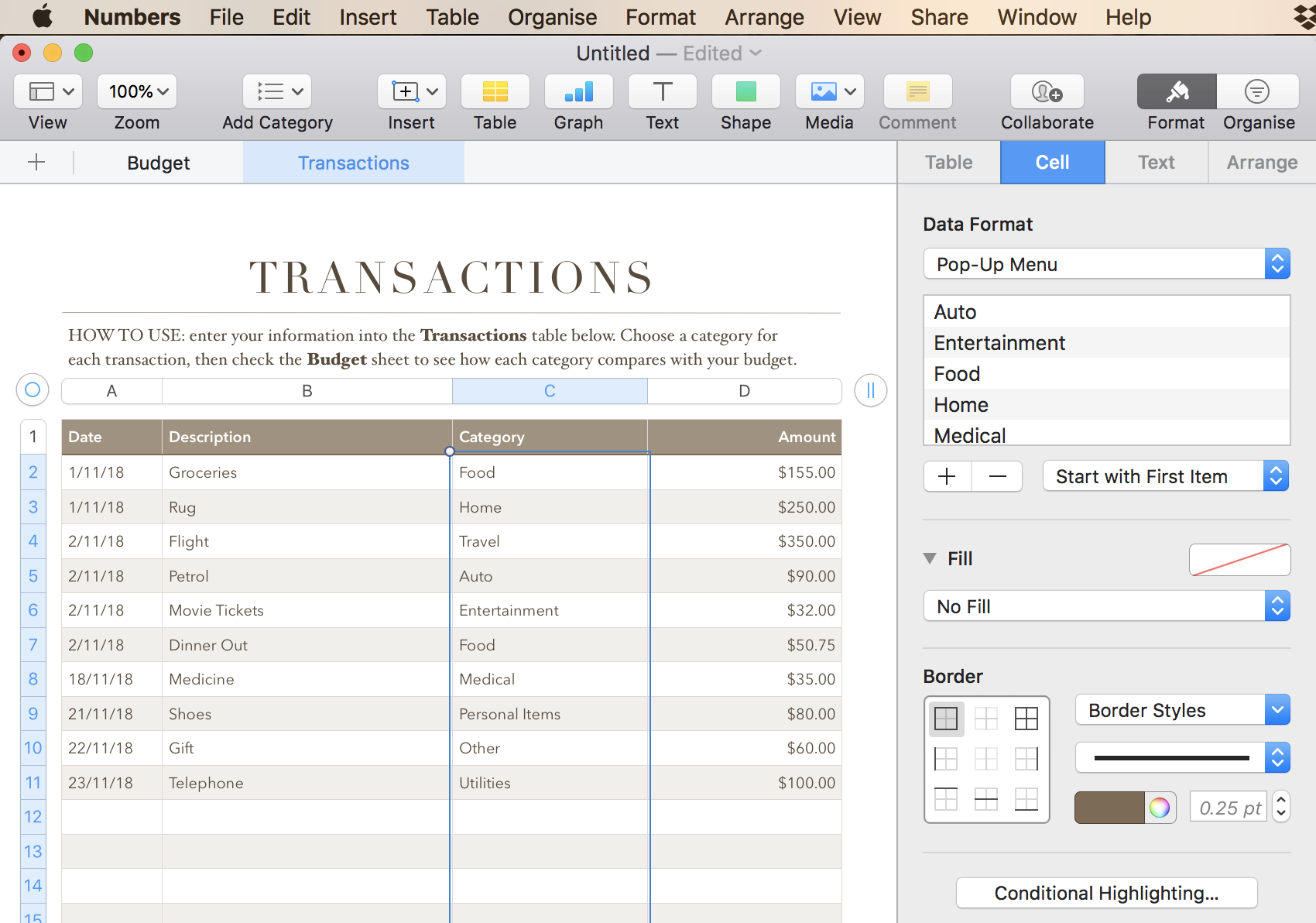
Task: Add a Table from the toolbar
Action: (x=495, y=91)
